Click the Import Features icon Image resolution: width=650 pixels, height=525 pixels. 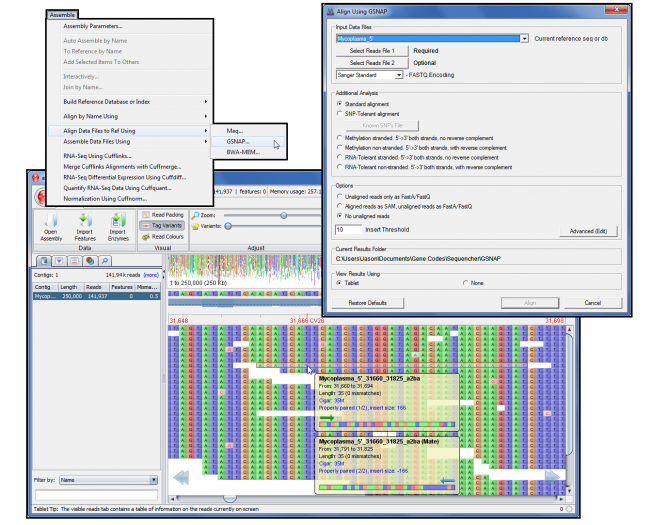pyautogui.click(x=87, y=229)
